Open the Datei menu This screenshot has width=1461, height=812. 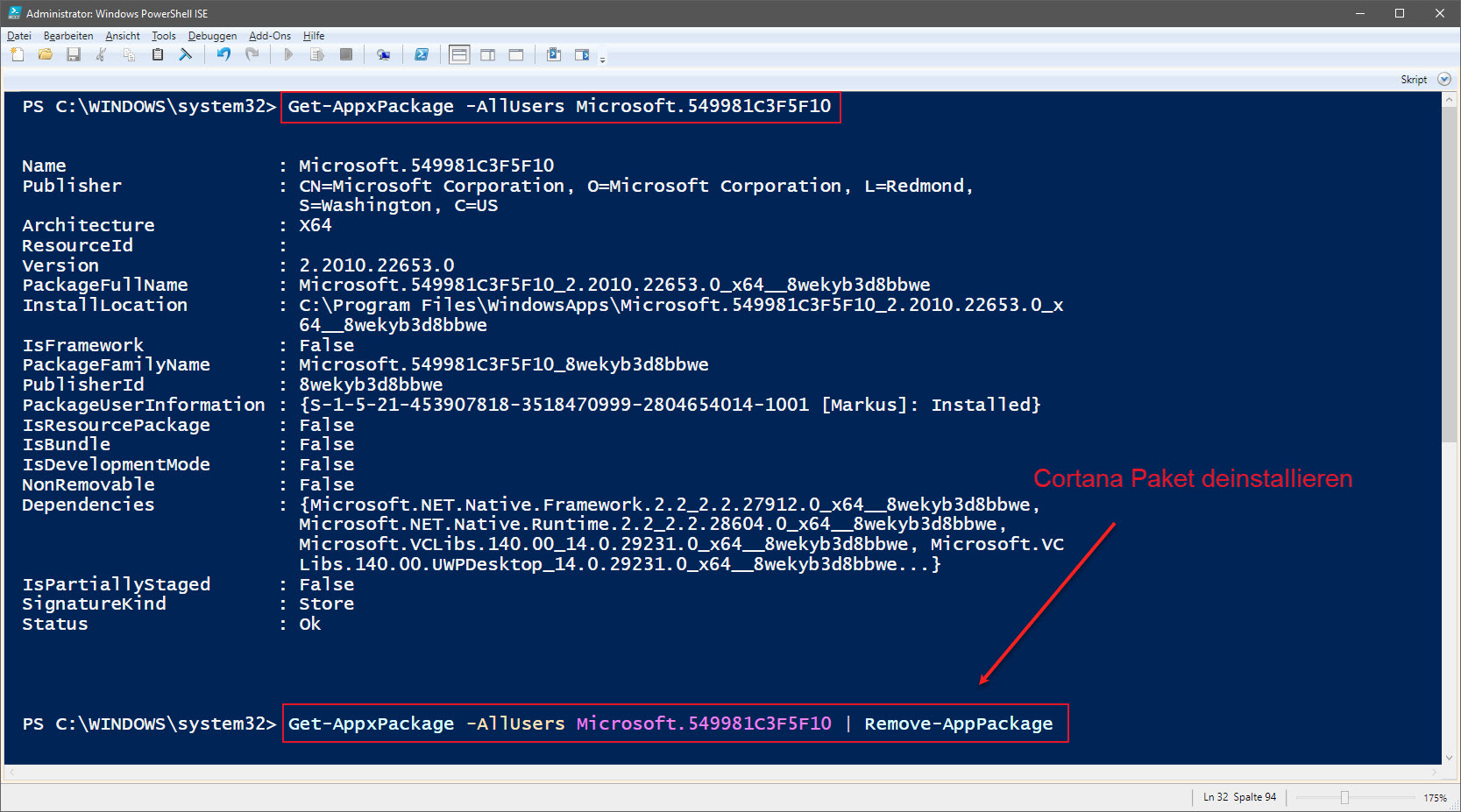[x=19, y=36]
